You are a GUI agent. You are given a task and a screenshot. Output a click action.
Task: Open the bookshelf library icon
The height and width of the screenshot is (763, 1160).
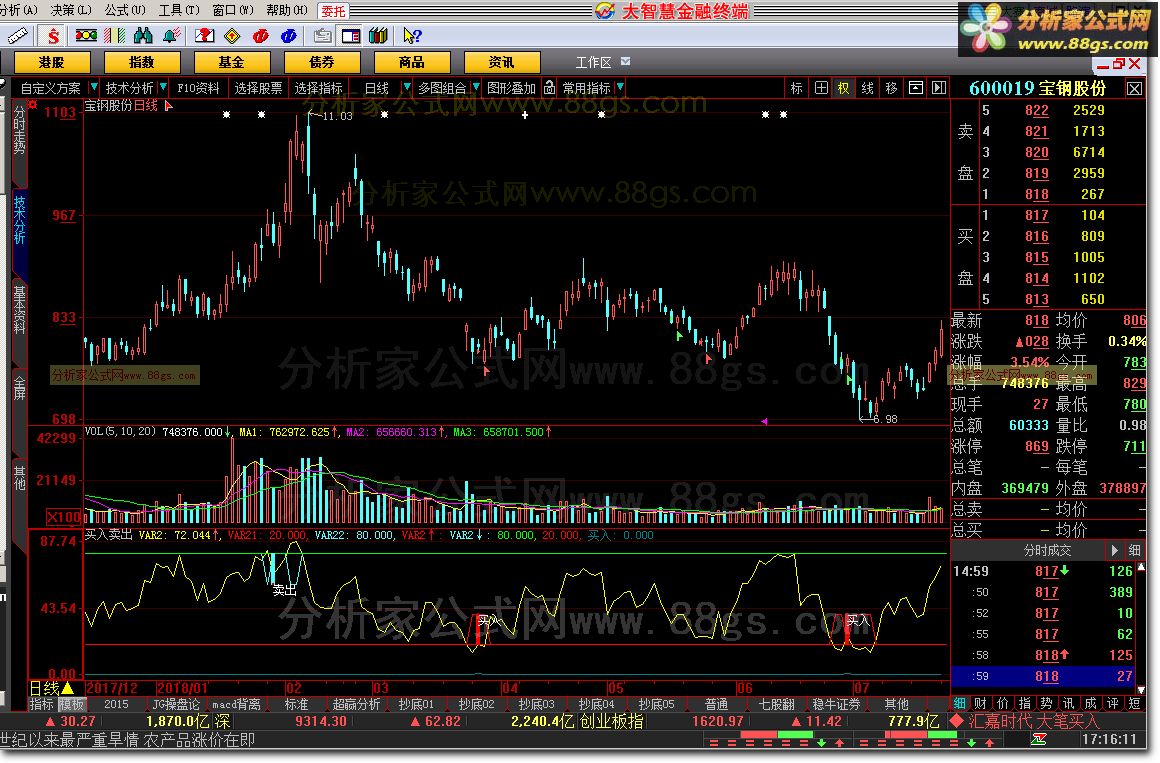[x=379, y=36]
